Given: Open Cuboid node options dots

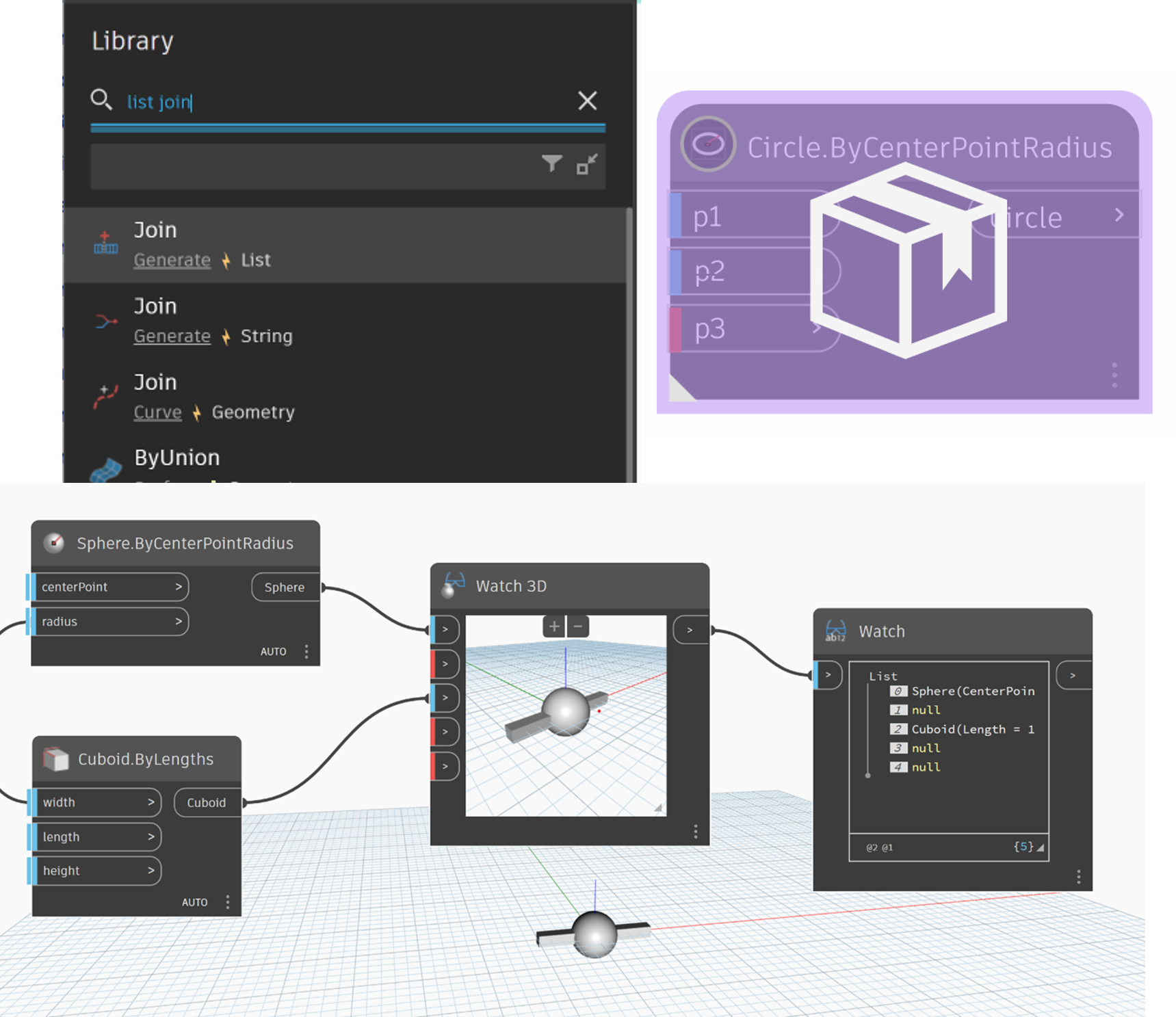Looking at the screenshot, I should point(228,902).
